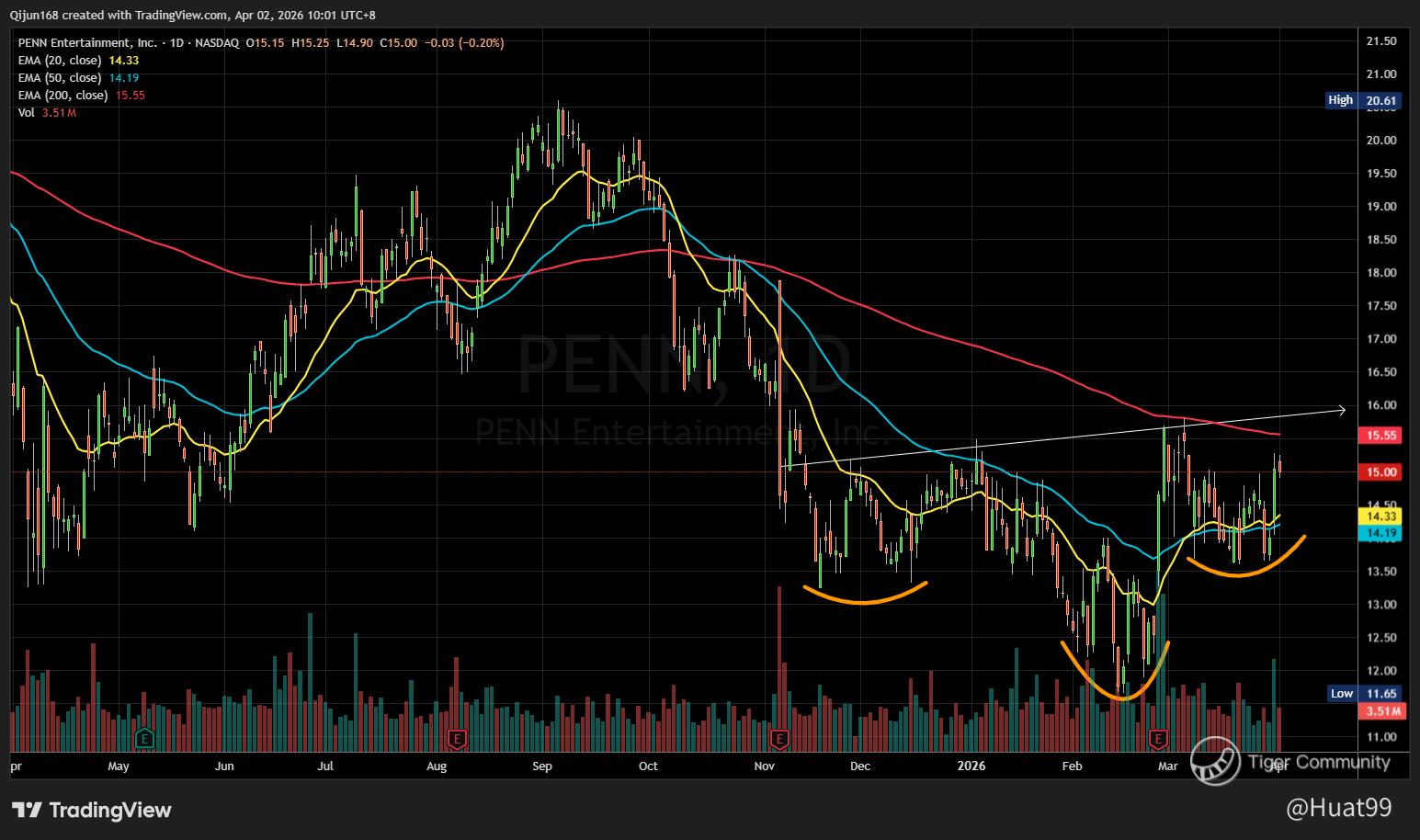Screen dimensions: 1420x840
Task: Select the Vol indicator label in the legend
Action: pos(27,113)
